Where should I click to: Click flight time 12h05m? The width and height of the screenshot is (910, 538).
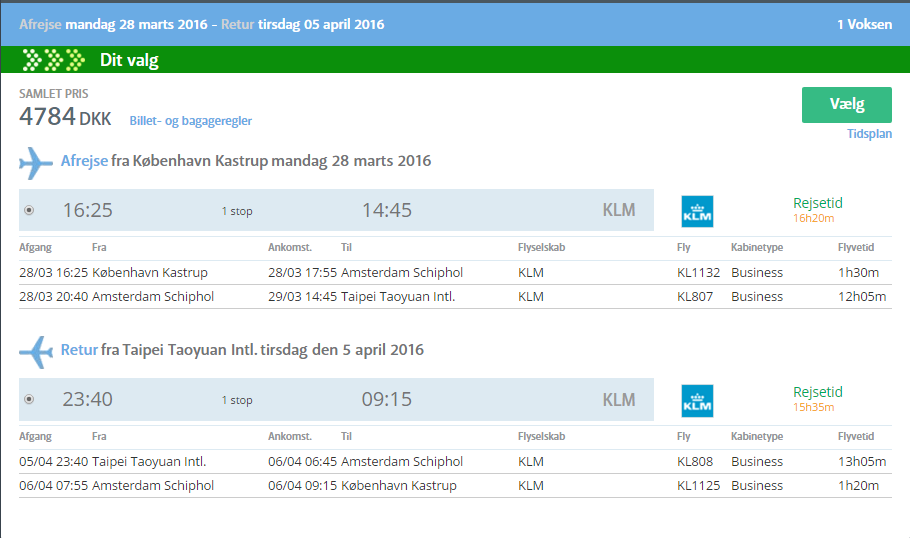click(862, 297)
